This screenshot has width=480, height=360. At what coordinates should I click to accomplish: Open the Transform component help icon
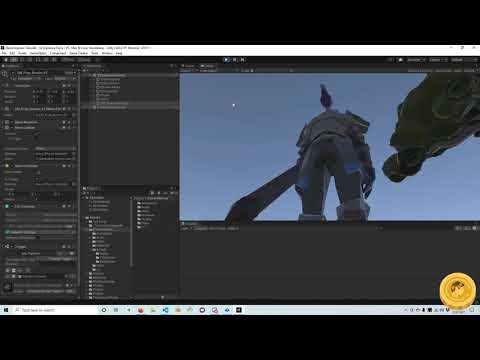coord(64,86)
